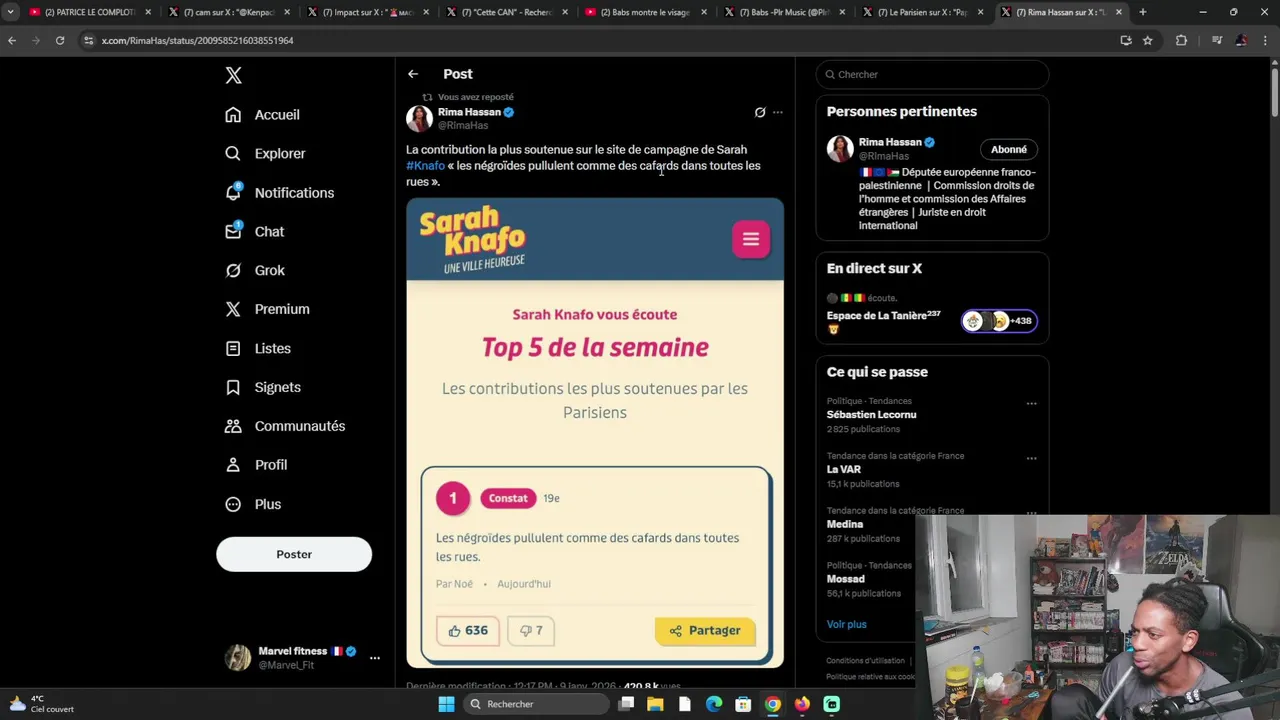Screen dimensions: 1280x720
Task: Open Windows Start menu
Action: [x=446, y=704]
